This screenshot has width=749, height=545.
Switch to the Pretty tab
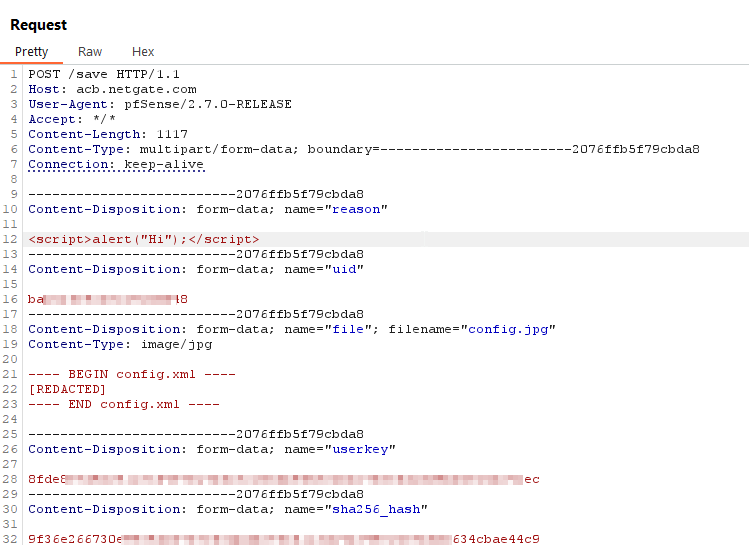(x=32, y=52)
